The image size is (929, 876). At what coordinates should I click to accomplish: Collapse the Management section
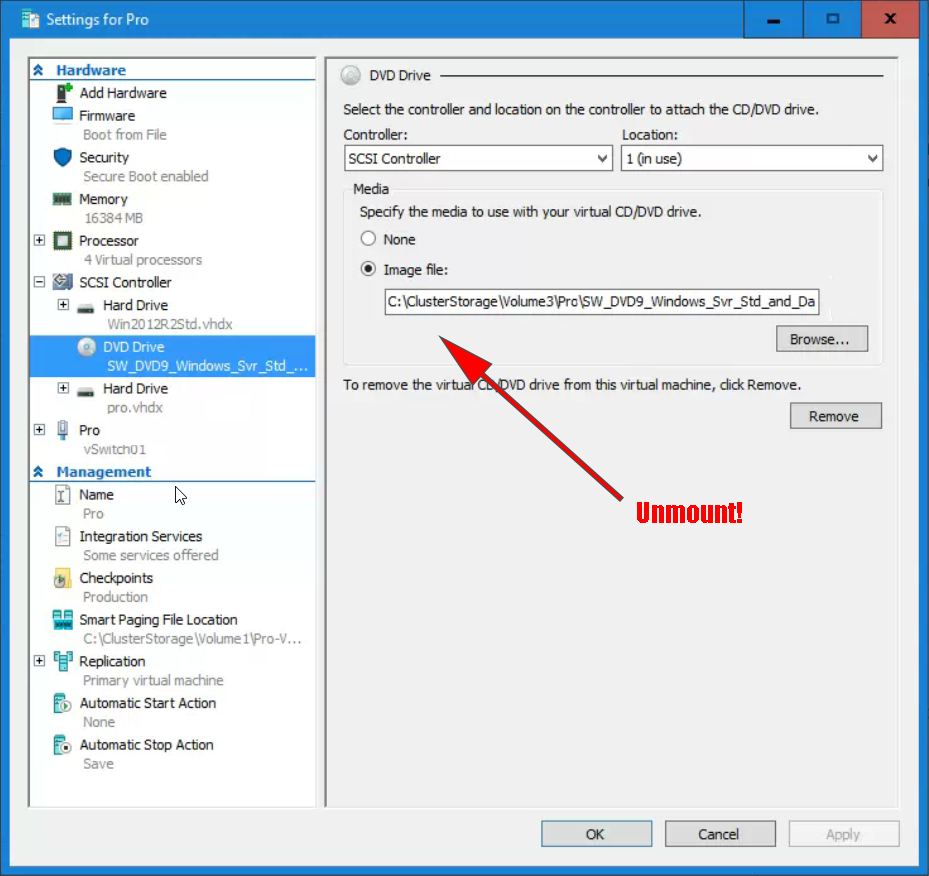point(39,471)
